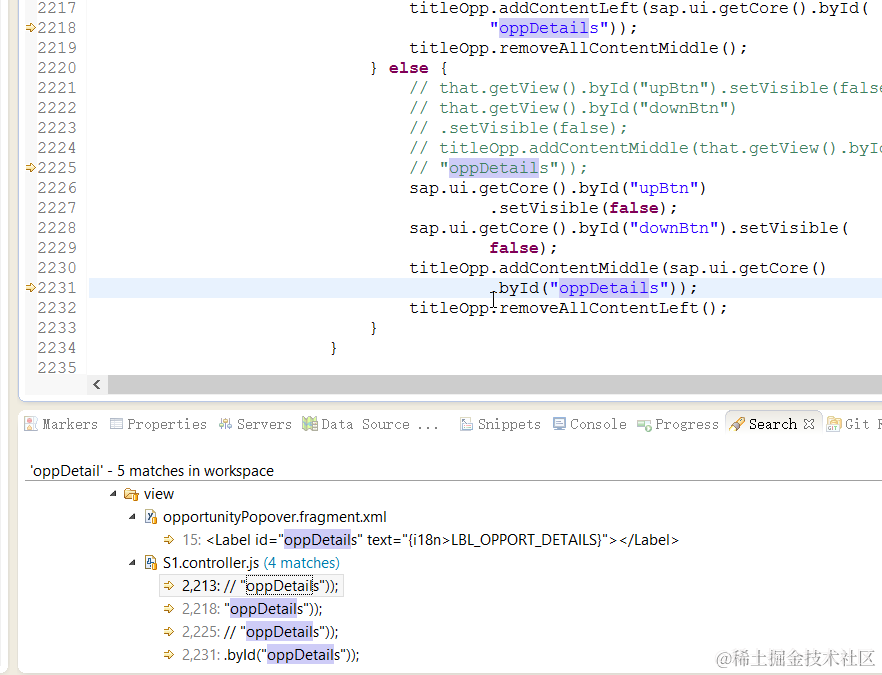The height and width of the screenshot is (675, 882).
Task: Click line number 2226 in the gutter
Action: 57,188
